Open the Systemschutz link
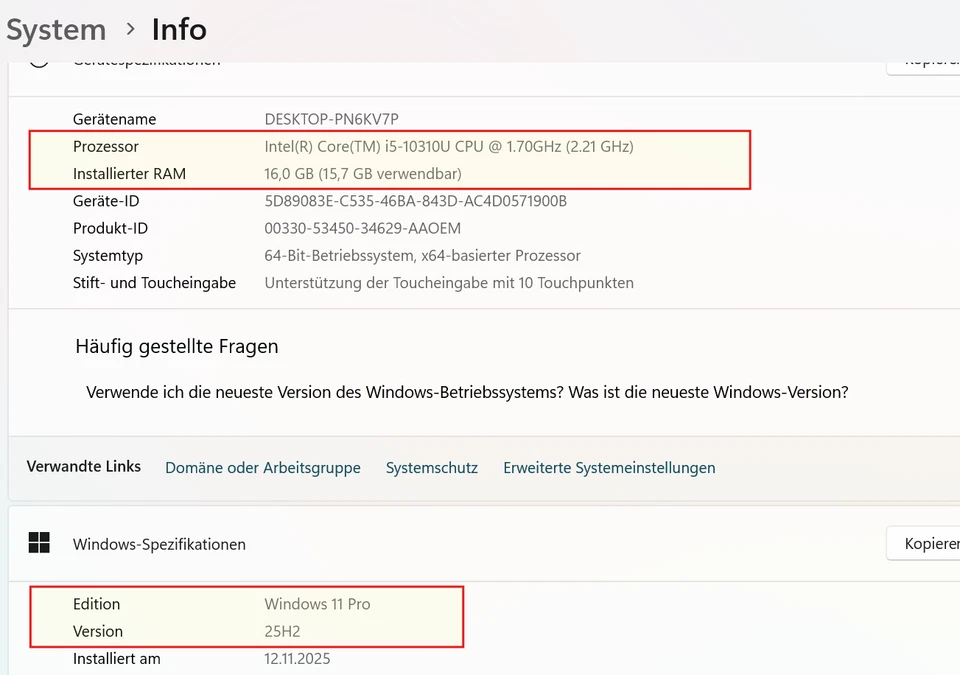Image resolution: width=960 pixels, height=675 pixels. (432, 467)
